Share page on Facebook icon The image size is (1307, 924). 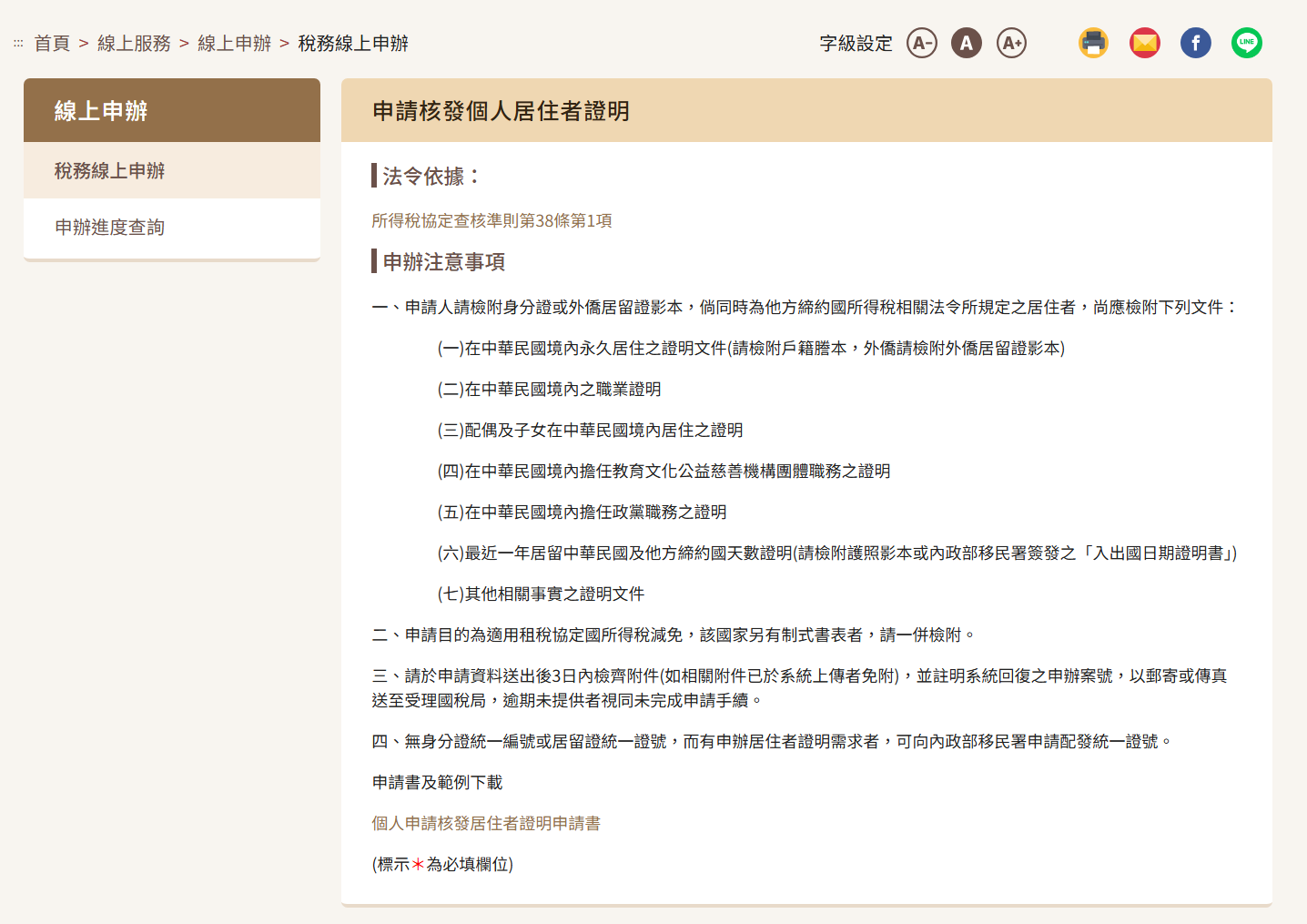point(1196,43)
